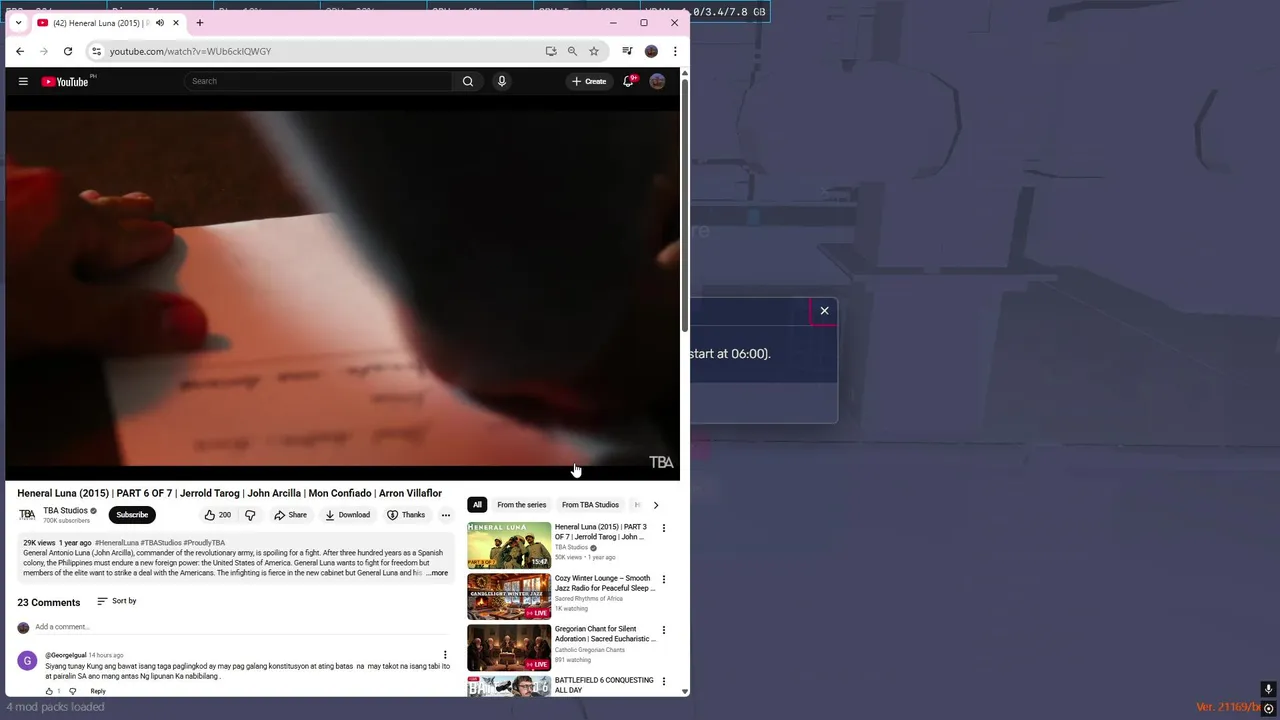Open the TBA Studios channel name link

point(65,510)
